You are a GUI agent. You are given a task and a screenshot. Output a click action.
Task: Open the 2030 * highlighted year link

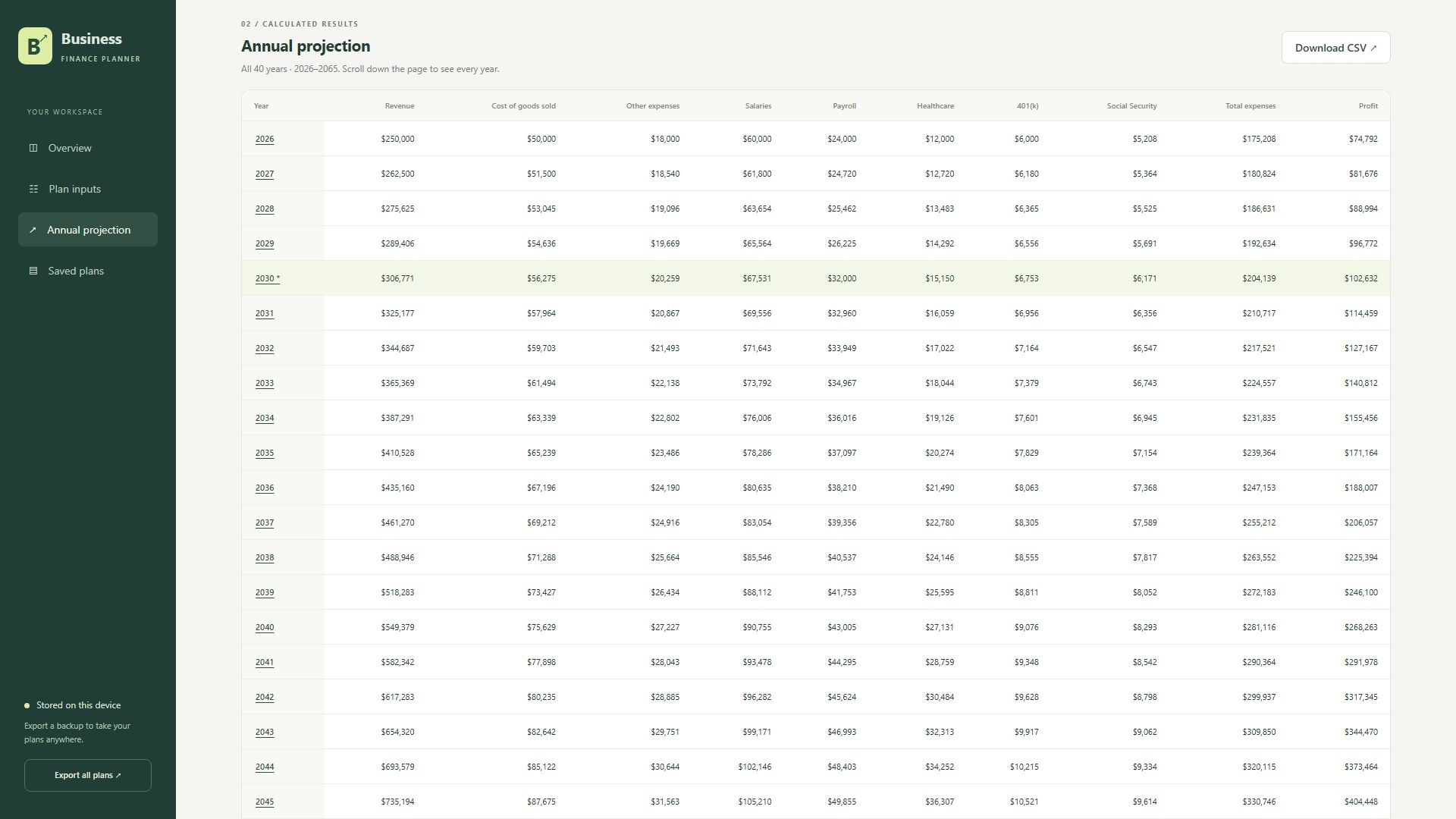(268, 278)
